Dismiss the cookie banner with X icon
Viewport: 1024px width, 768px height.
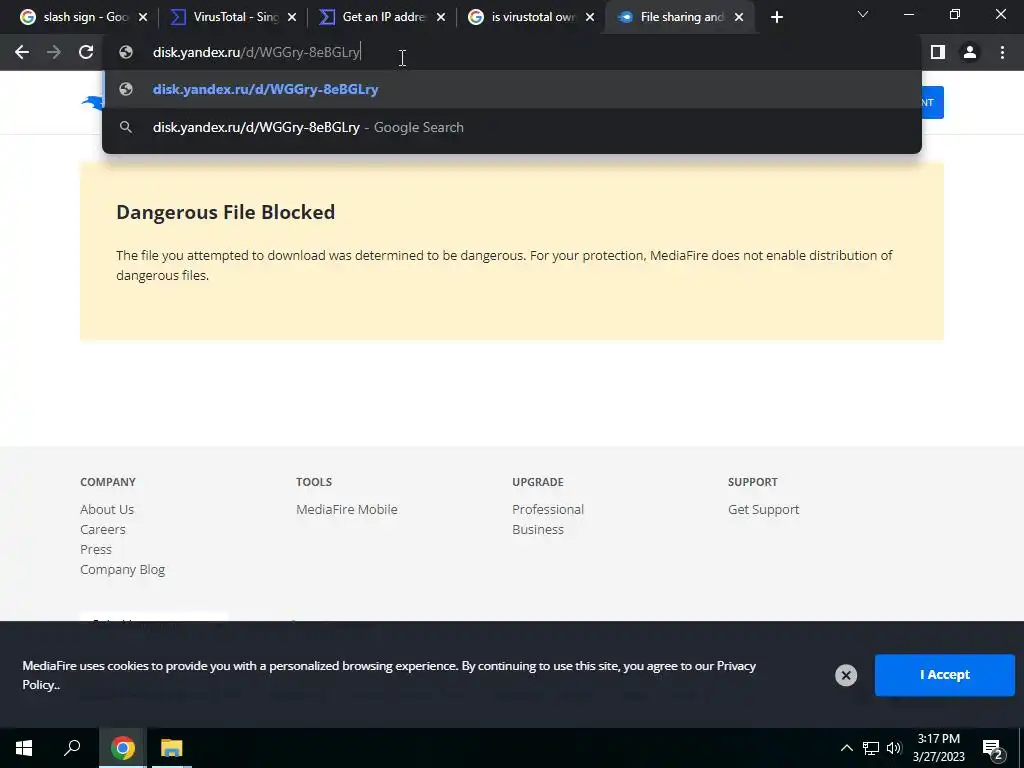(x=846, y=675)
